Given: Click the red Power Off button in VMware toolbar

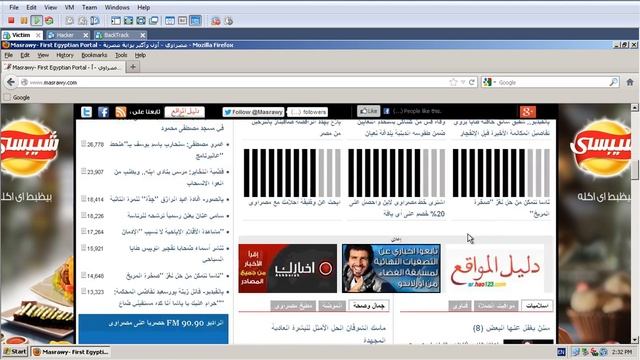Looking at the screenshot, I should 11,20.
